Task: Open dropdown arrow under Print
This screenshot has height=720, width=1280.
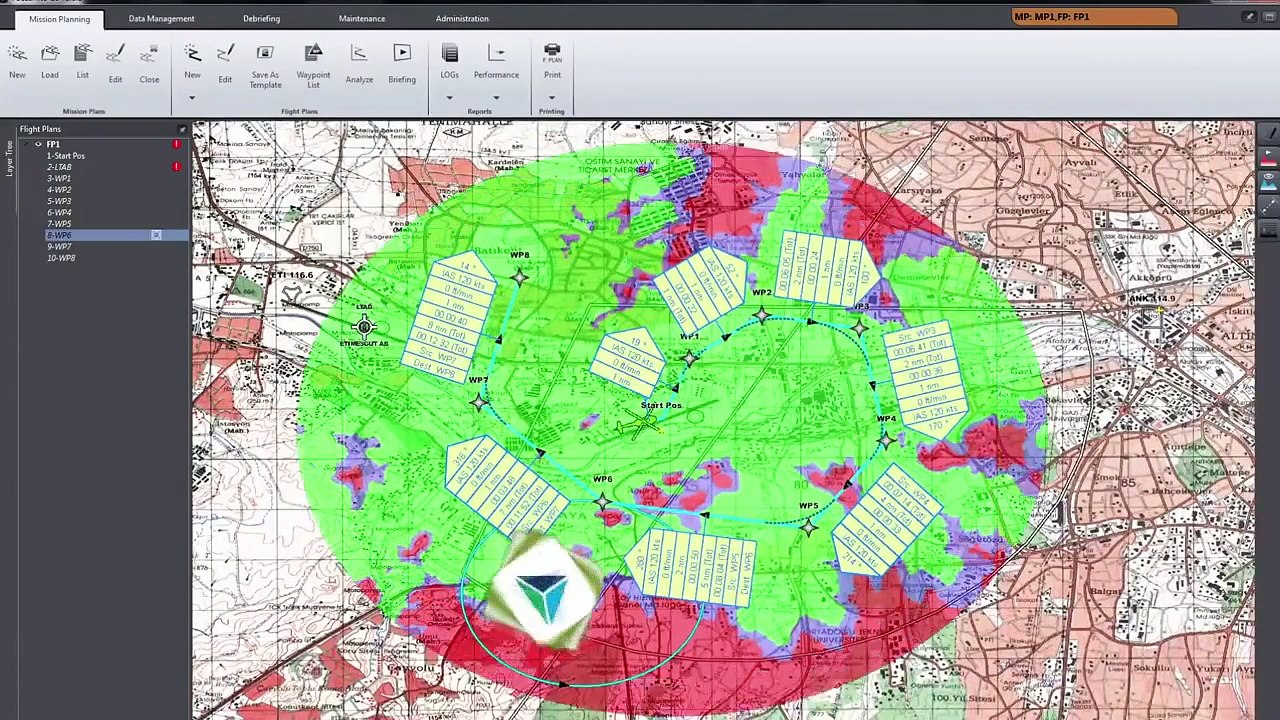Action: click(552, 98)
